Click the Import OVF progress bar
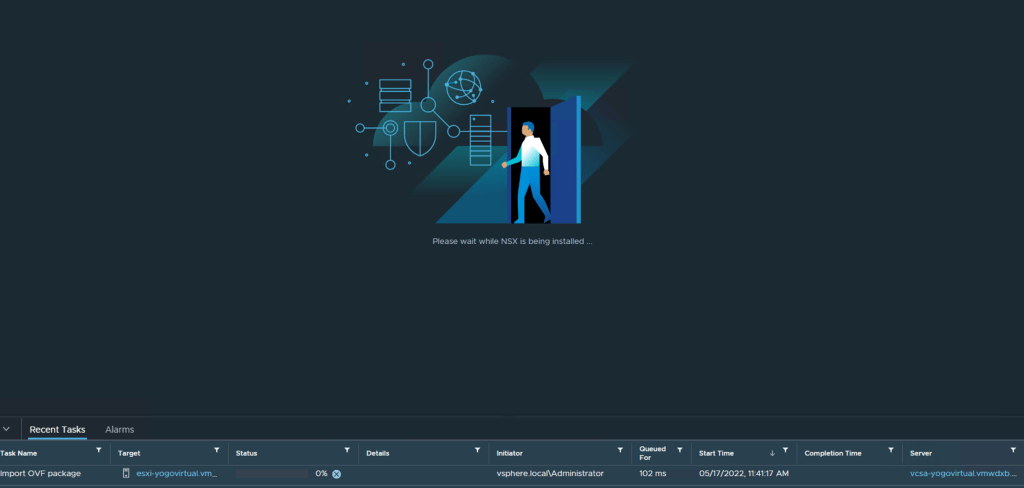Image resolution: width=1024 pixels, height=488 pixels. 272,473
